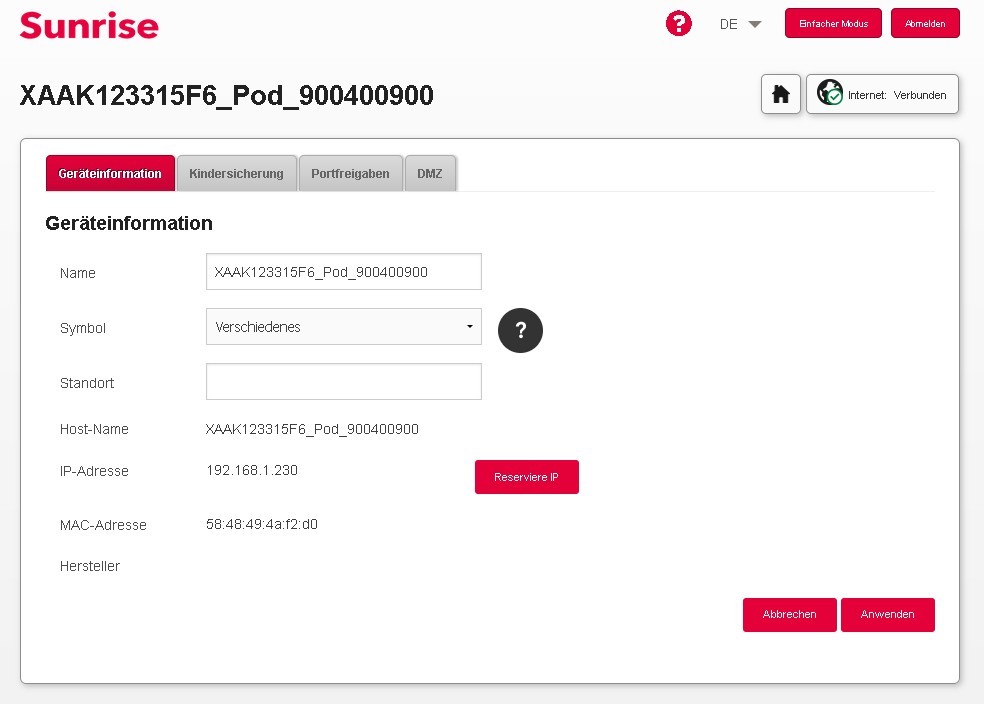
Task: Click the dark help icon beside Symbol
Action: pyautogui.click(x=520, y=331)
